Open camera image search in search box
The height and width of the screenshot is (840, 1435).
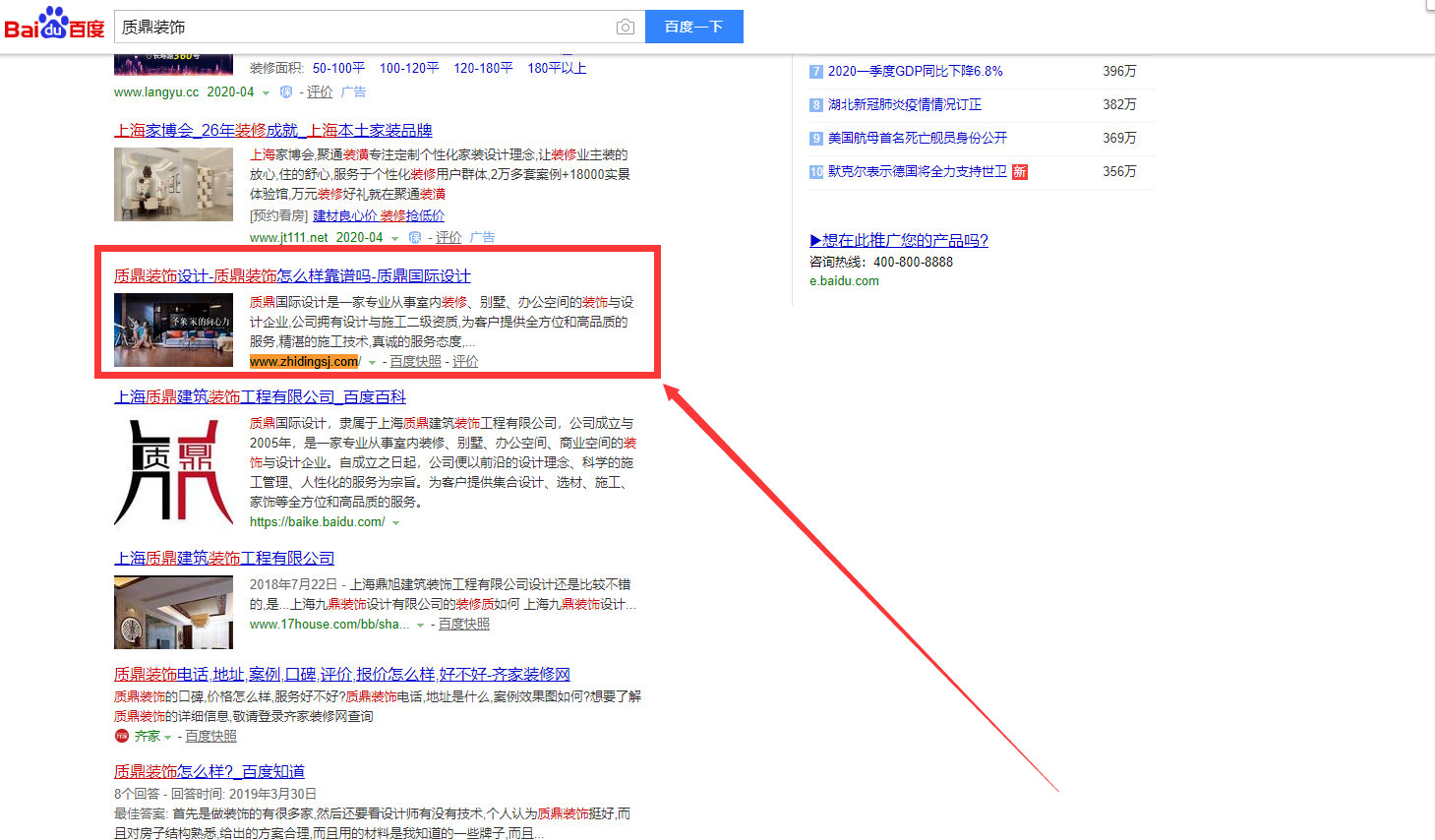[626, 27]
